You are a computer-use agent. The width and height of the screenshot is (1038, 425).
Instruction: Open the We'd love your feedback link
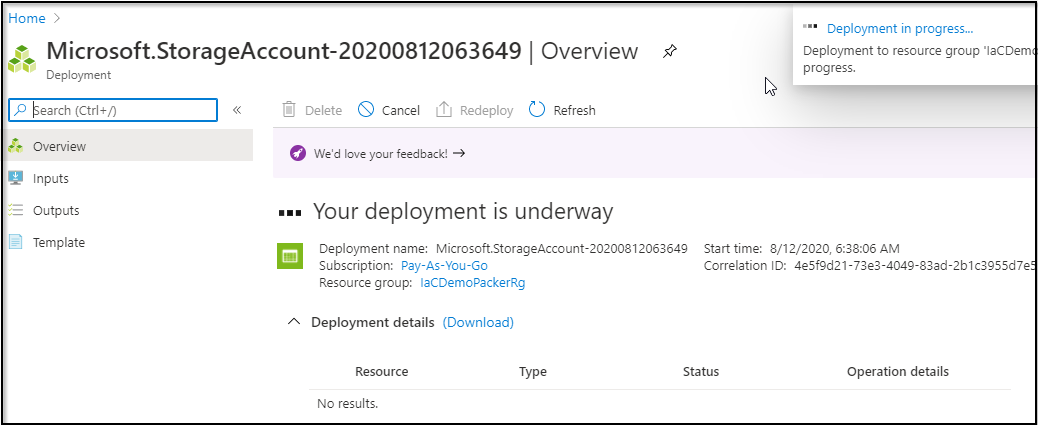[x=381, y=154]
